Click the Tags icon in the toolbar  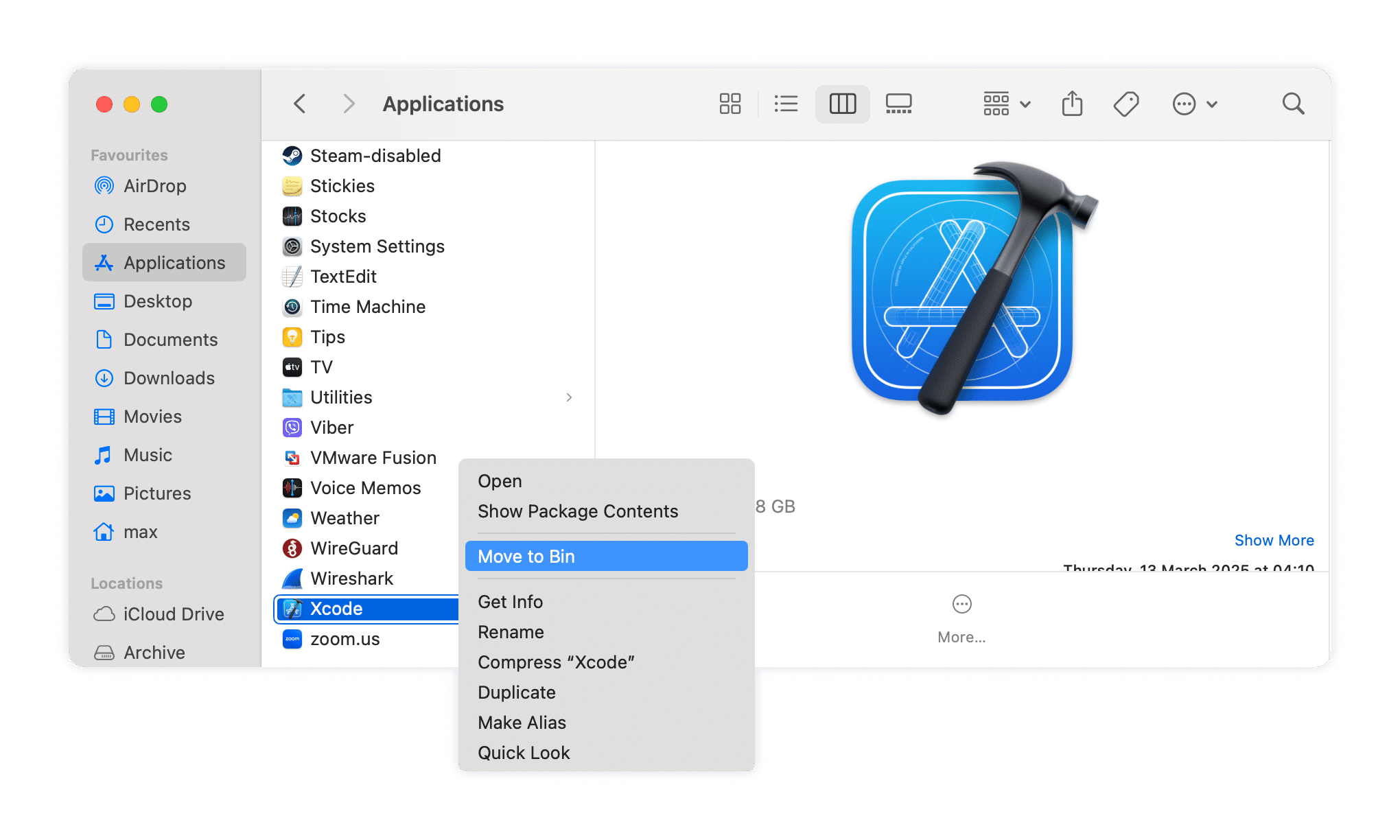pos(1126,103)
